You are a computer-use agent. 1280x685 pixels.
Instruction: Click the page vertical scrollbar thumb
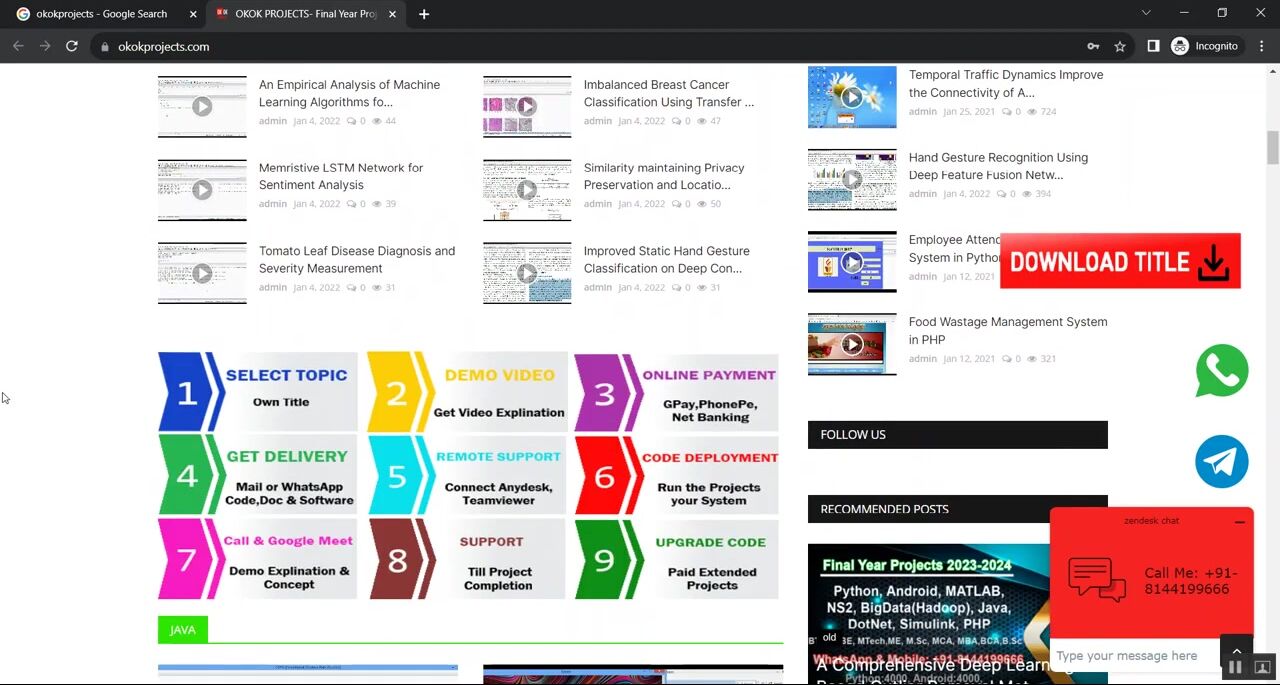[1273, 147]
